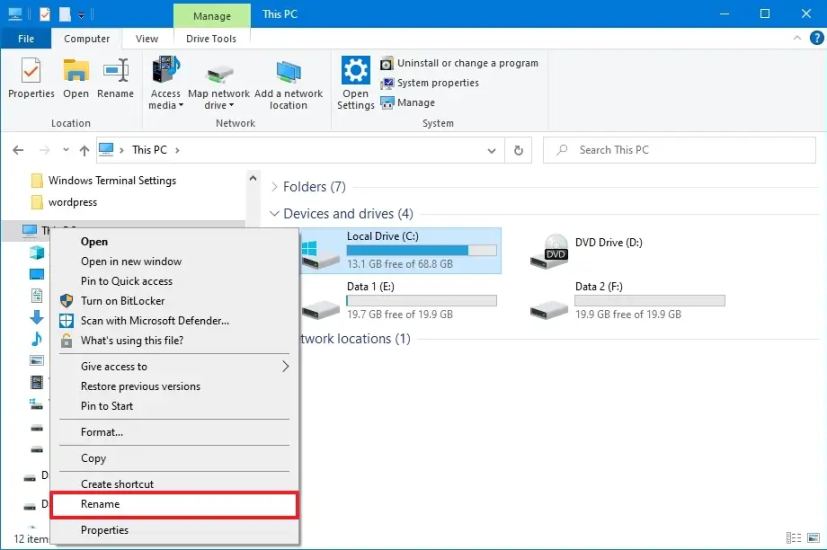Navigate up using the Up arrow
Screen dimensions: 827x550
click(x=84, y=150)
